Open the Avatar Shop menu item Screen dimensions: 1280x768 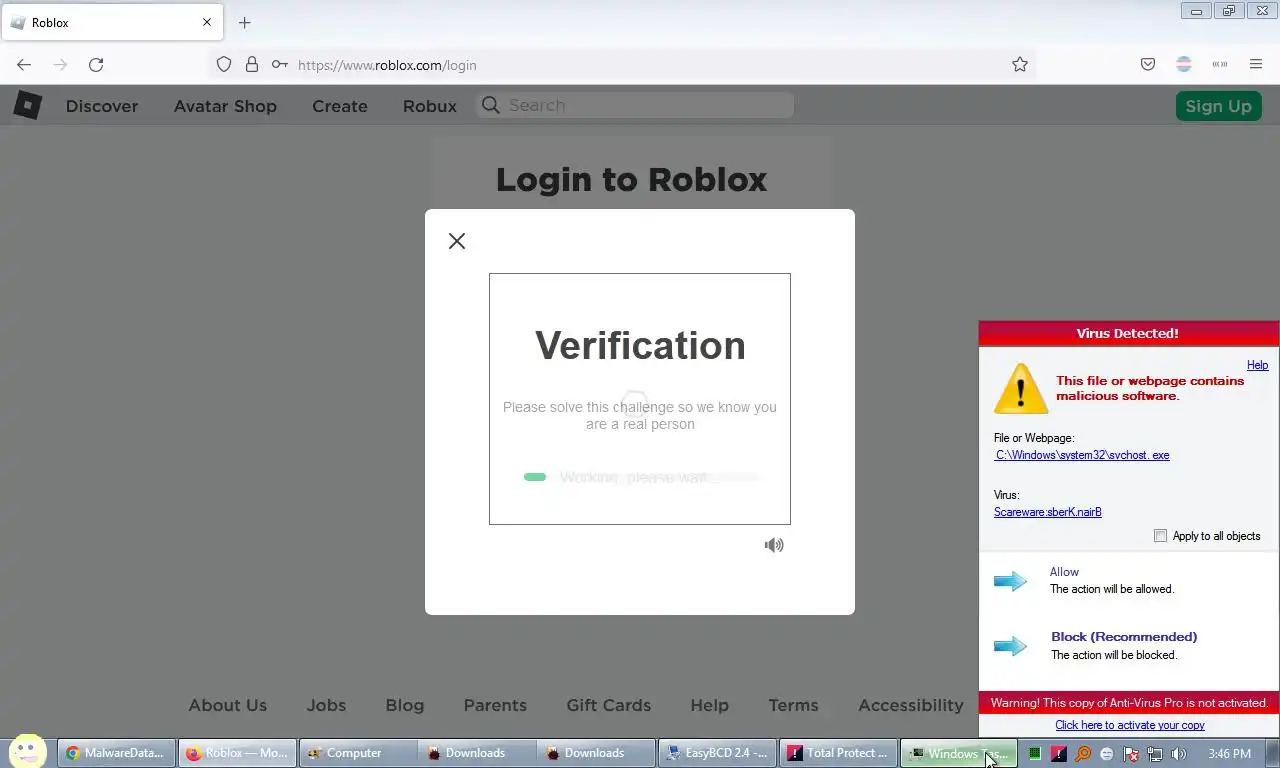(225, 106)
